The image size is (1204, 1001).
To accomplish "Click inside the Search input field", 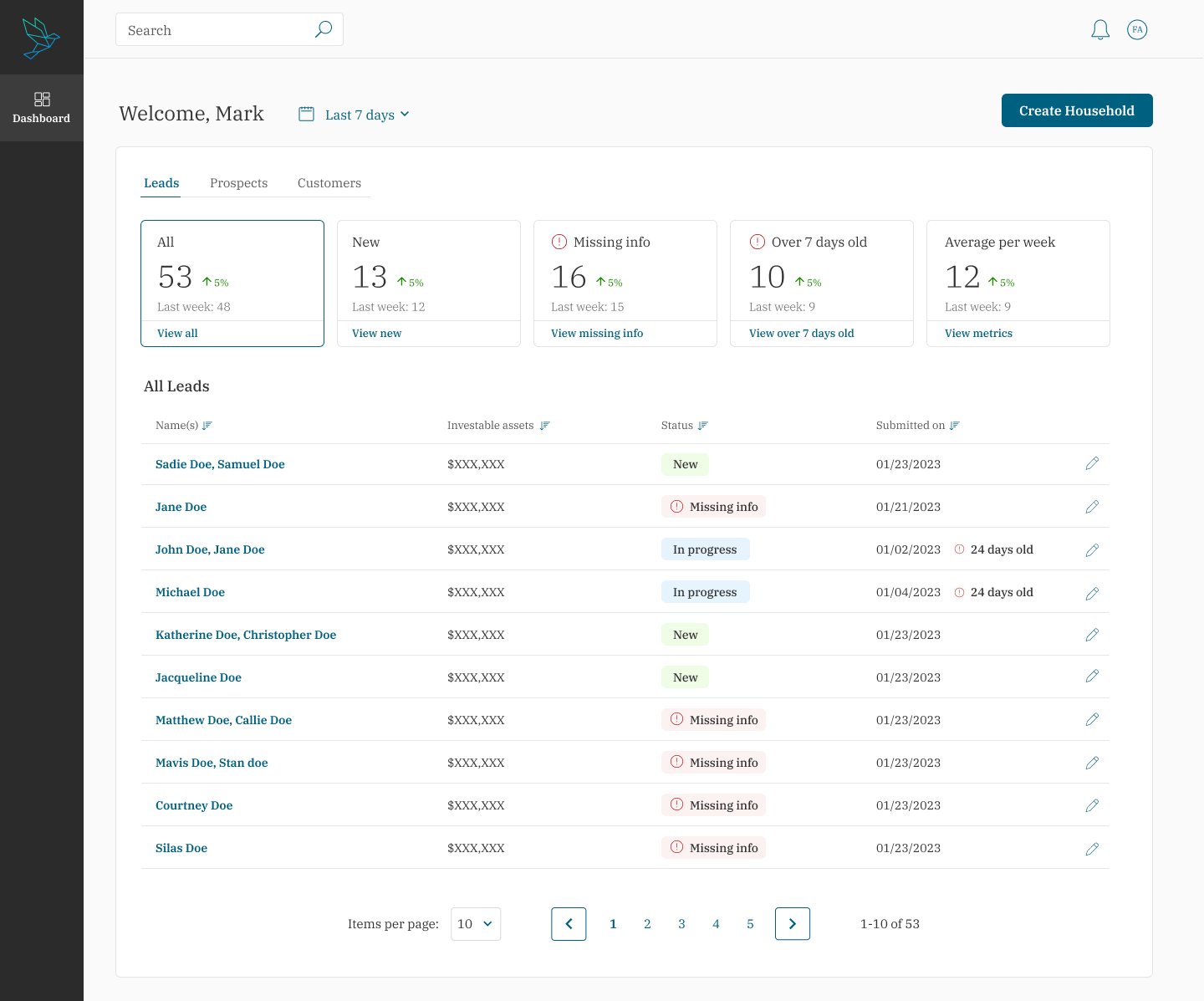I will click(x=217, y=30).
